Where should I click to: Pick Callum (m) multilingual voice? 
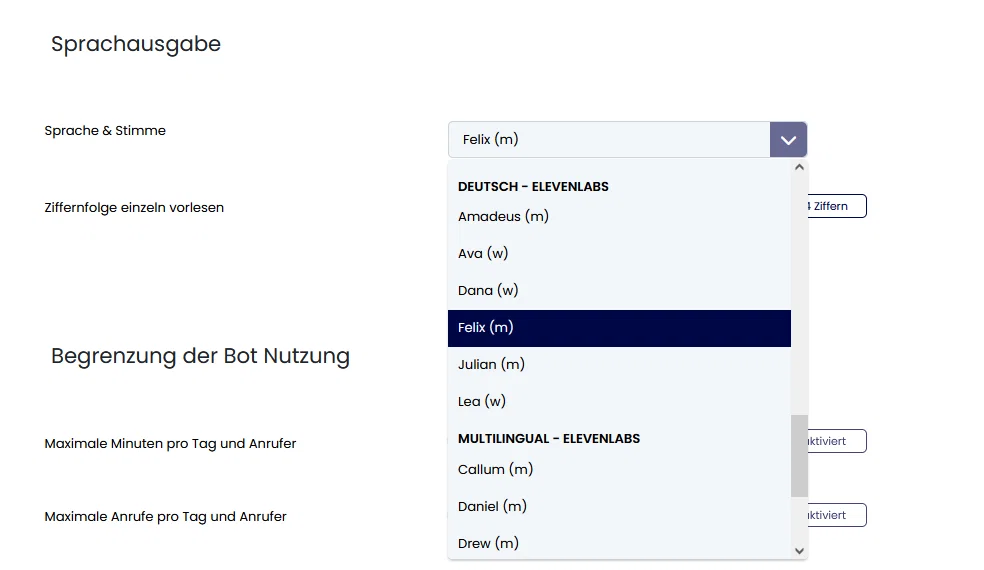pyautogui.click(x=619, y=470)
